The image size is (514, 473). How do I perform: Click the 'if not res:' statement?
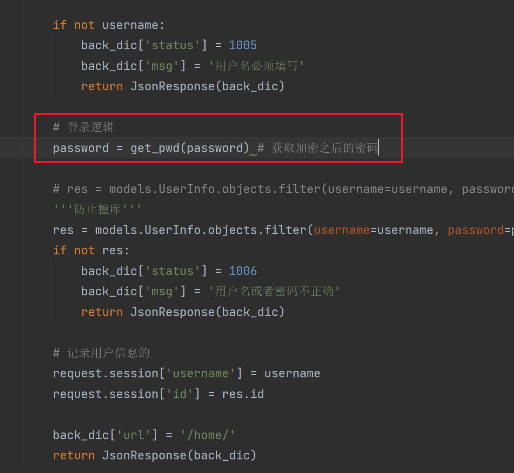click(91, 250)
